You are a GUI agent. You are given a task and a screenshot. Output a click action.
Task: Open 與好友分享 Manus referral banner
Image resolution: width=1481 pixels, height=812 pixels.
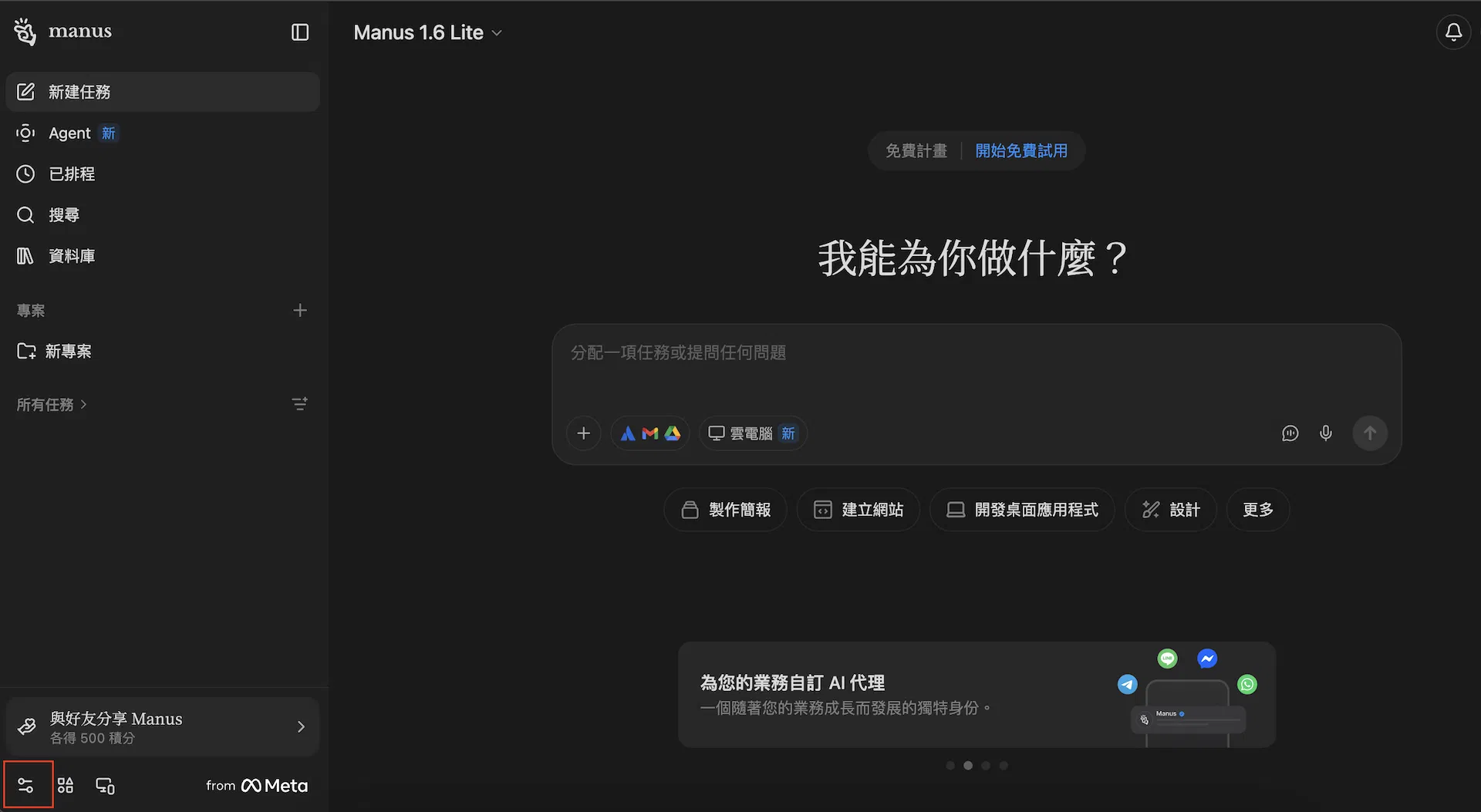163,727
